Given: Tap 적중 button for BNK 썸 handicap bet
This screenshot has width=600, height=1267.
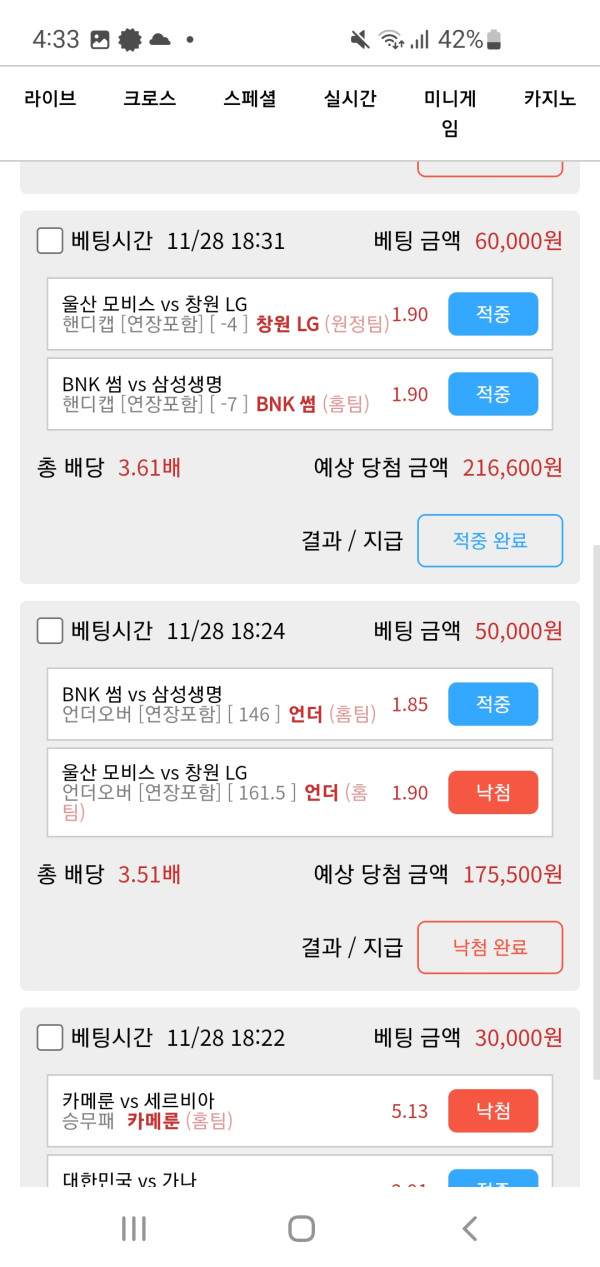Looking at the screenshot, I should pos(493,394).
